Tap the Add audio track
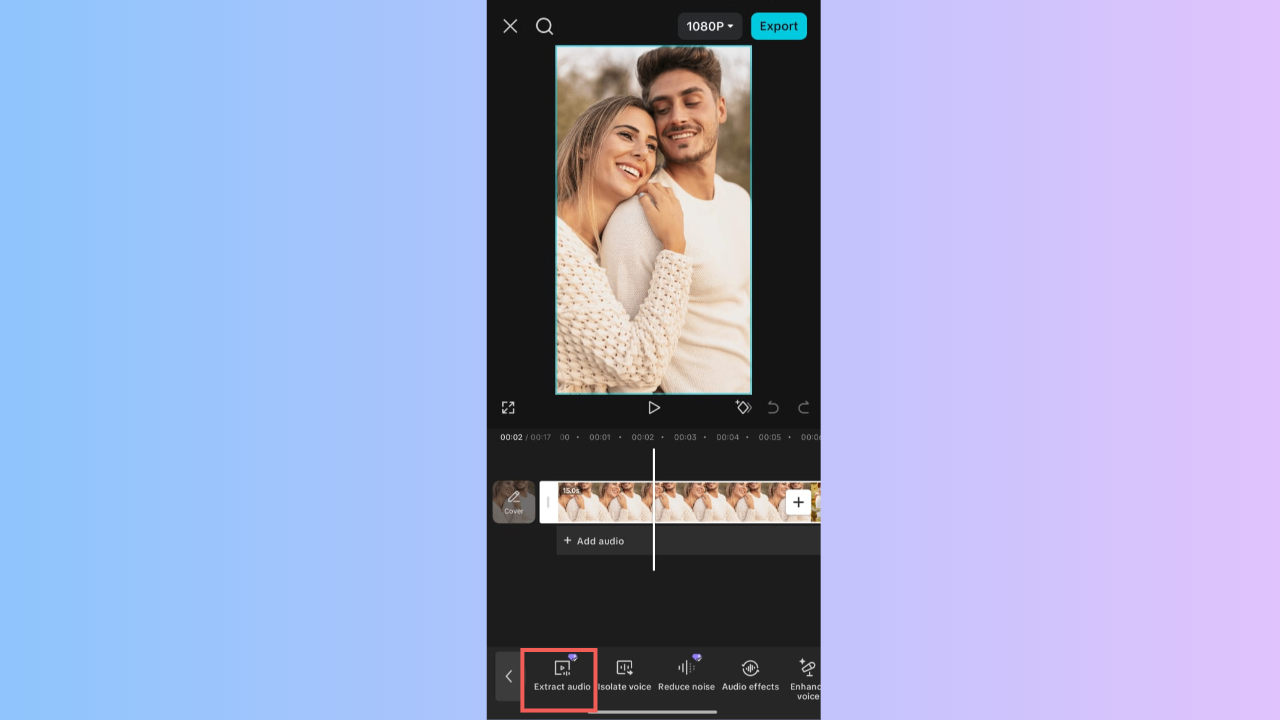The width and height of the screenshot is (1280, 720). point(688,541)
